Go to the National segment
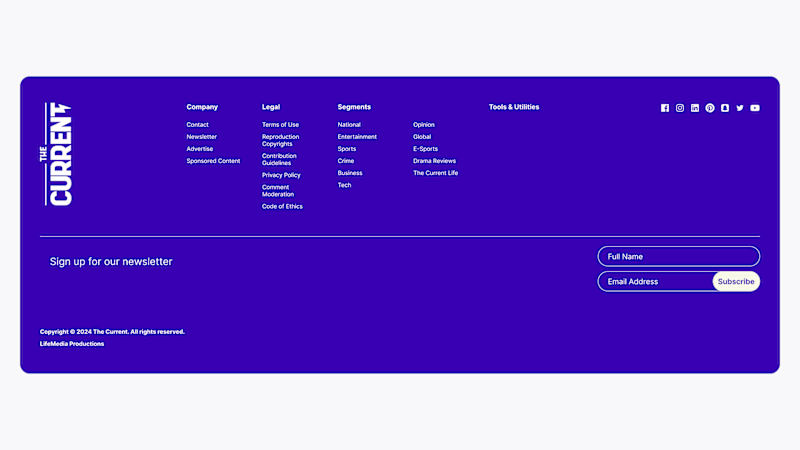Viewport: 800px width, 450px height. [349, 124]
